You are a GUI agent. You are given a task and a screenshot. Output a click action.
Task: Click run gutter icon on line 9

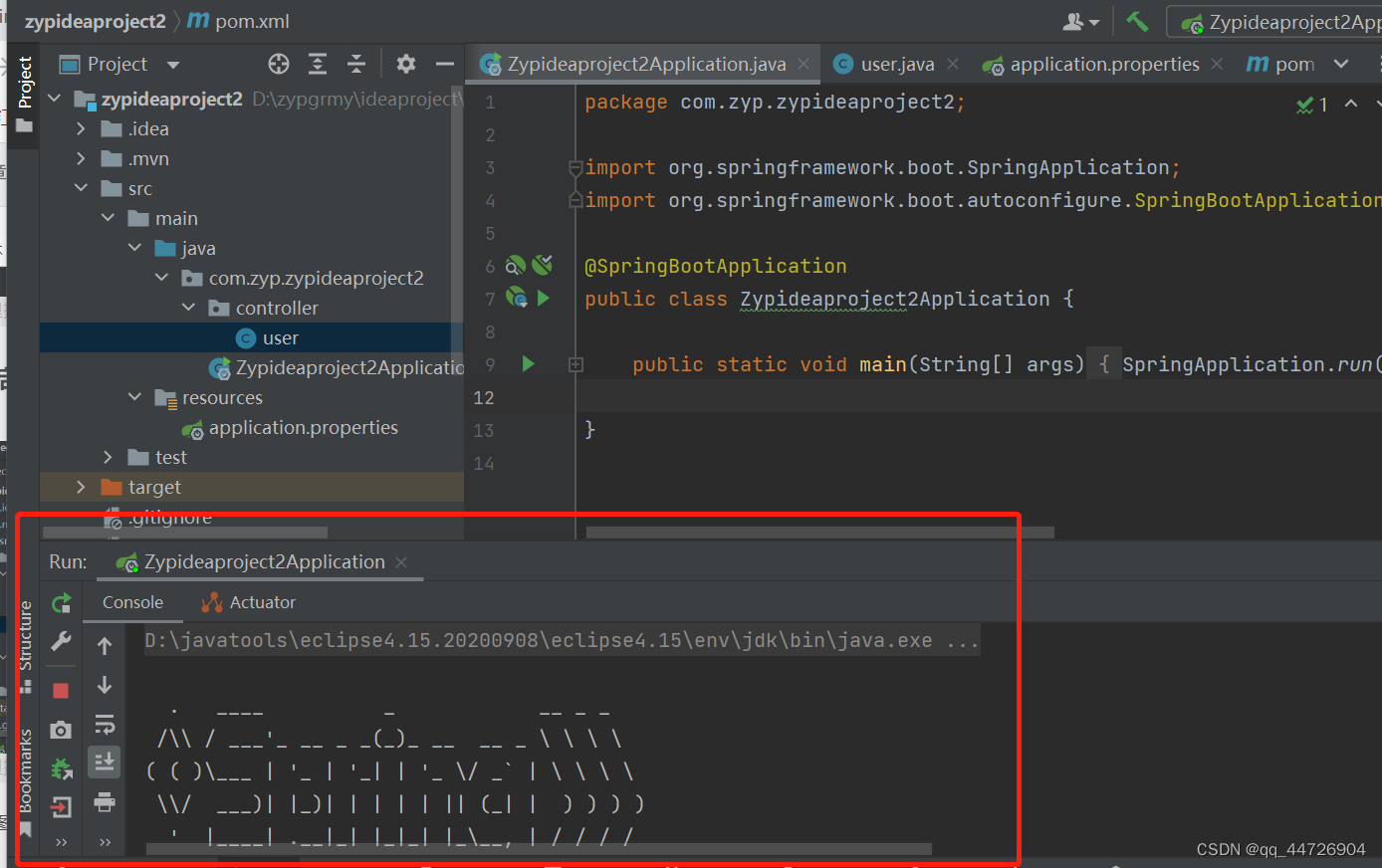[x=529, y=364]
